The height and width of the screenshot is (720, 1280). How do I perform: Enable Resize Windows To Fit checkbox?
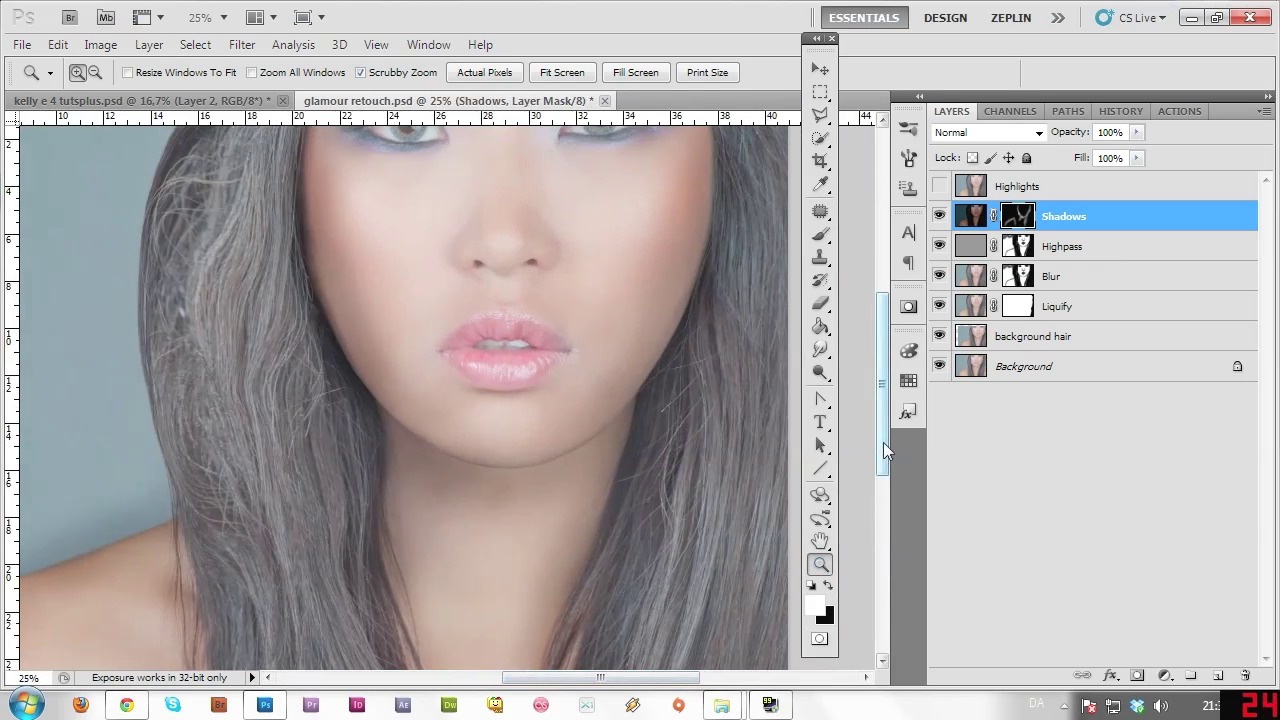point(128,73)
